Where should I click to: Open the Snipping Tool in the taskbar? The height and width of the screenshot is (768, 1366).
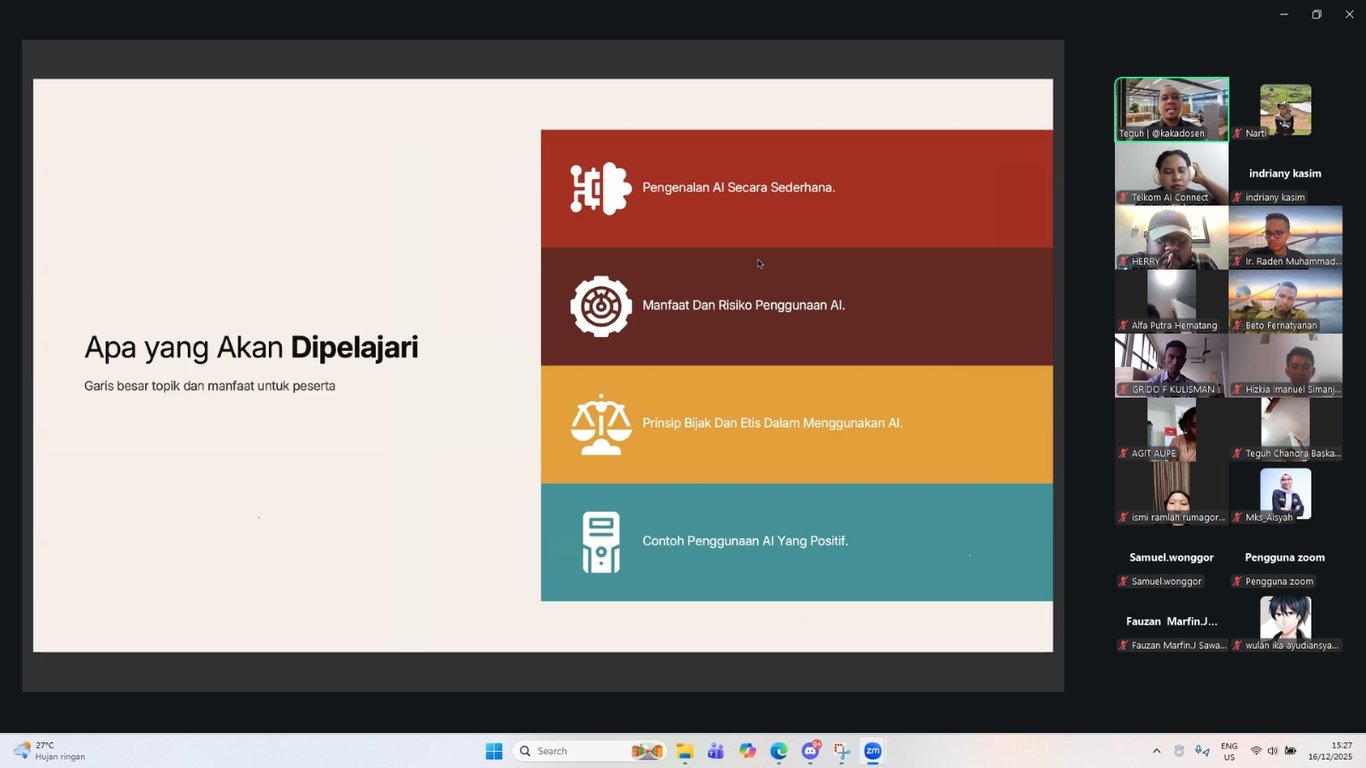tap(842, 751)
